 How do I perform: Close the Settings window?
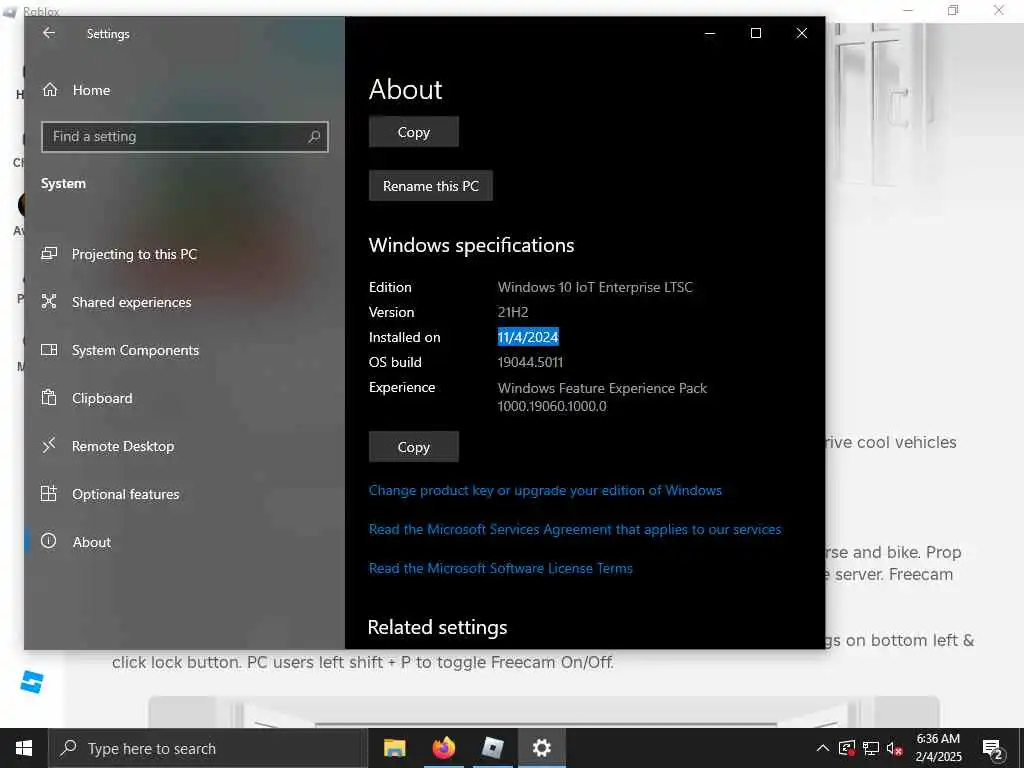click(x=802, y=33)
